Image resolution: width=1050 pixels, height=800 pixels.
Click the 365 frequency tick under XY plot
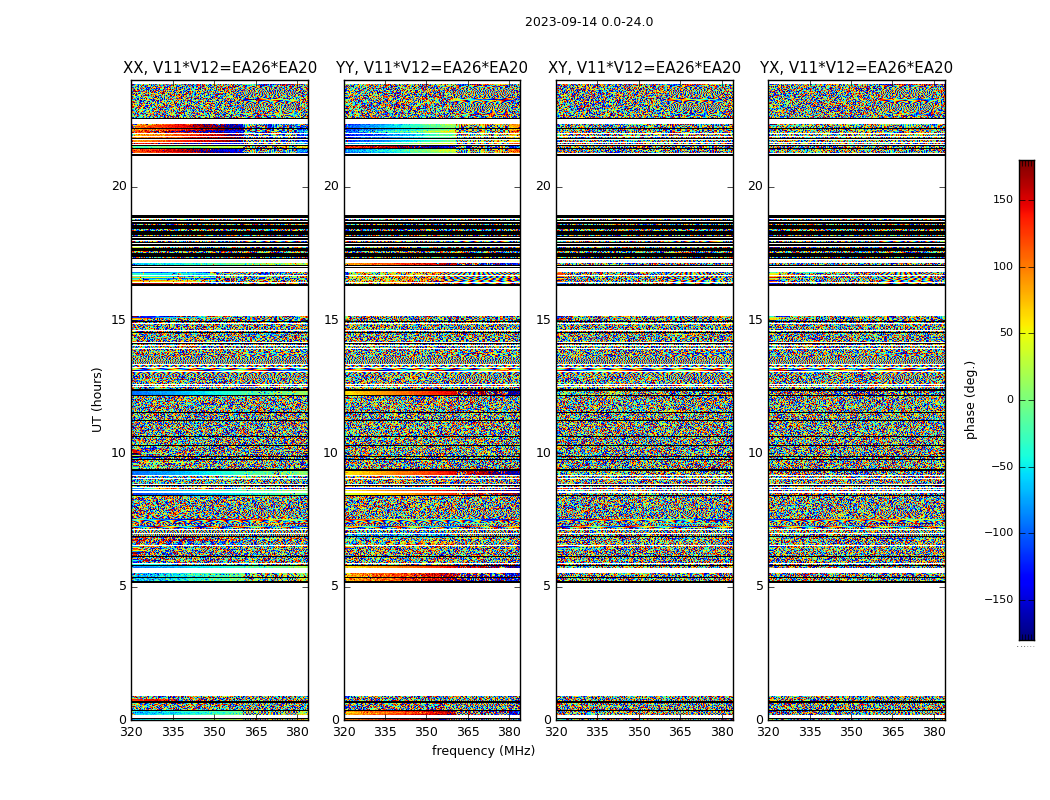tap(680, 732)
